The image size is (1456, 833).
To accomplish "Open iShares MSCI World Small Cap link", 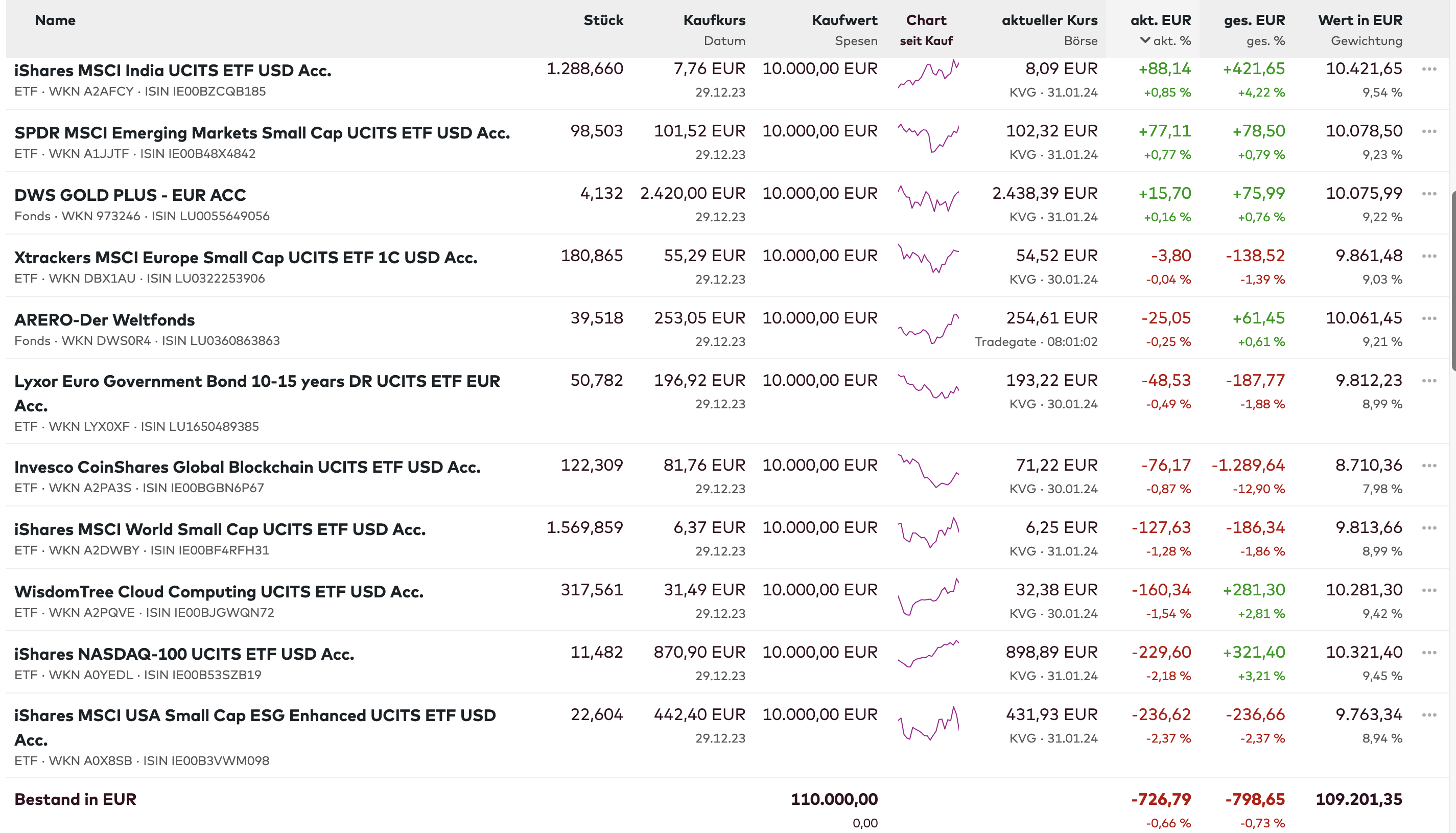I will (220, 529).
